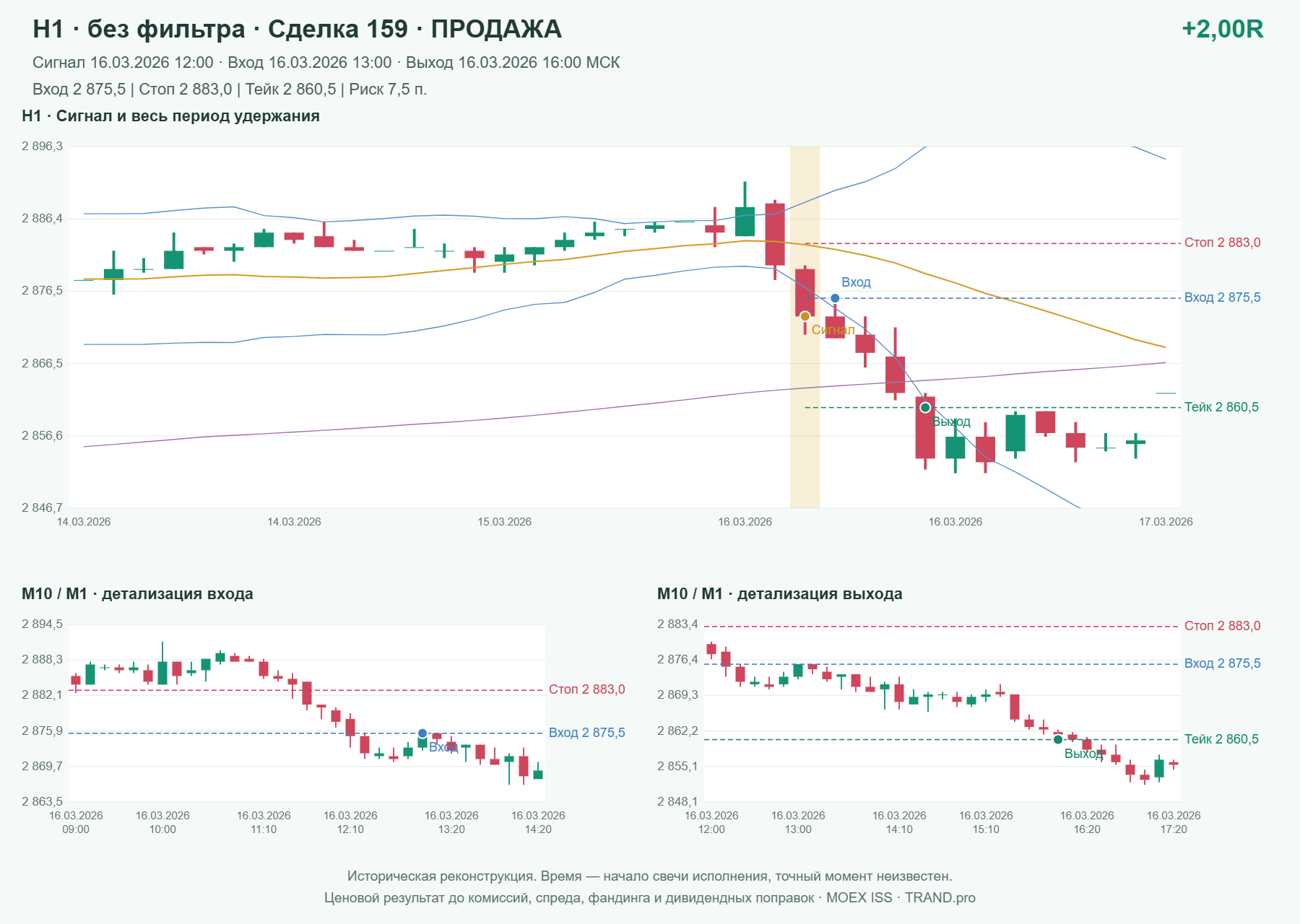The image size is (1300, 924).
Task: Click the 'Тейк 2 860,5' label on the H1 chart
Action: click(x=1221, y=407)
